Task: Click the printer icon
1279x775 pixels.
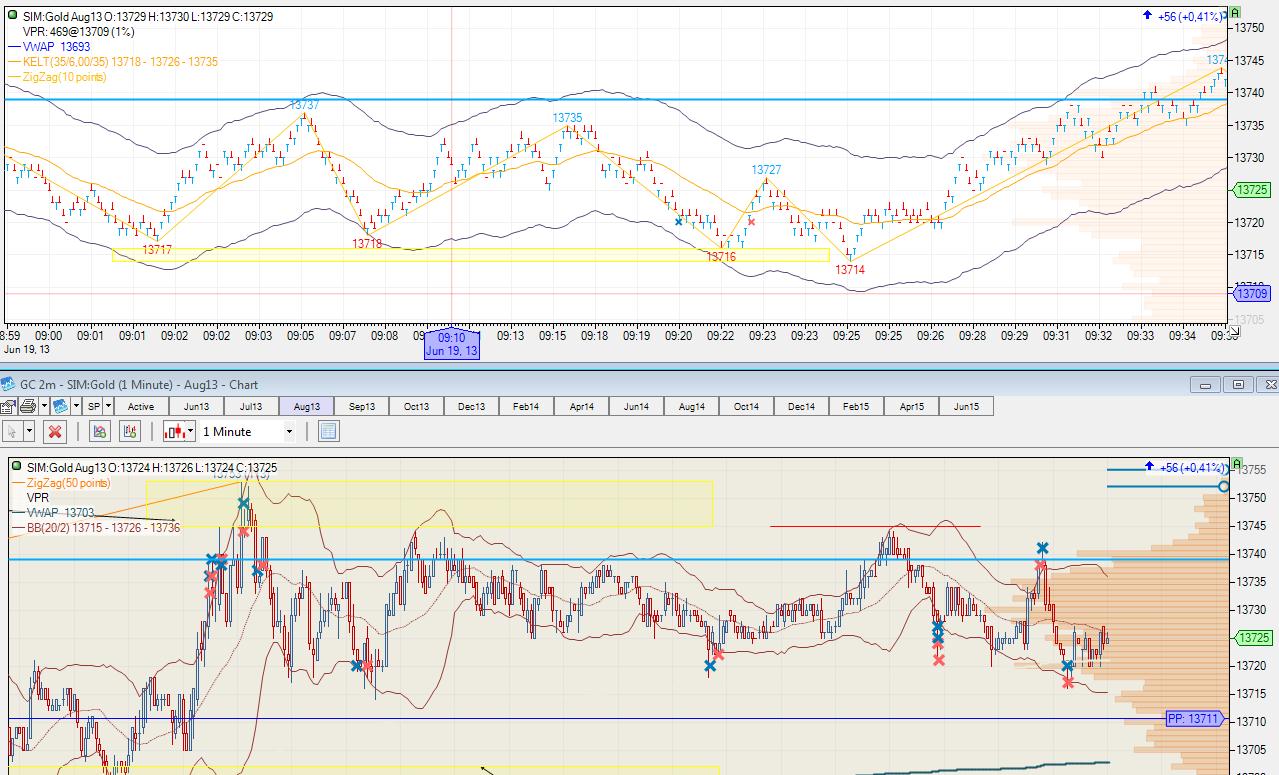Action: 28,406
